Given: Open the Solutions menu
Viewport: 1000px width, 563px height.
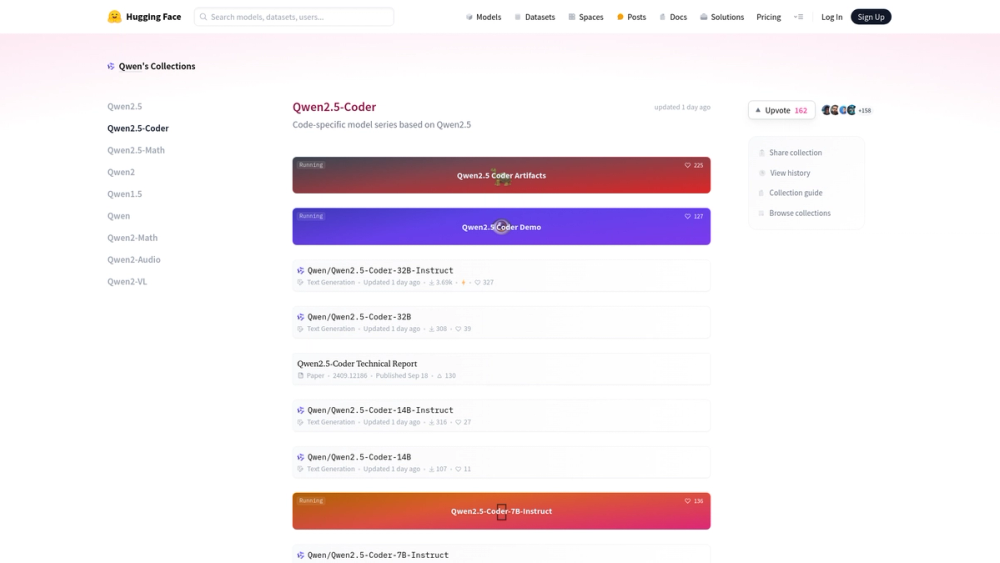Looking at the screenshot, I should 722,17.
